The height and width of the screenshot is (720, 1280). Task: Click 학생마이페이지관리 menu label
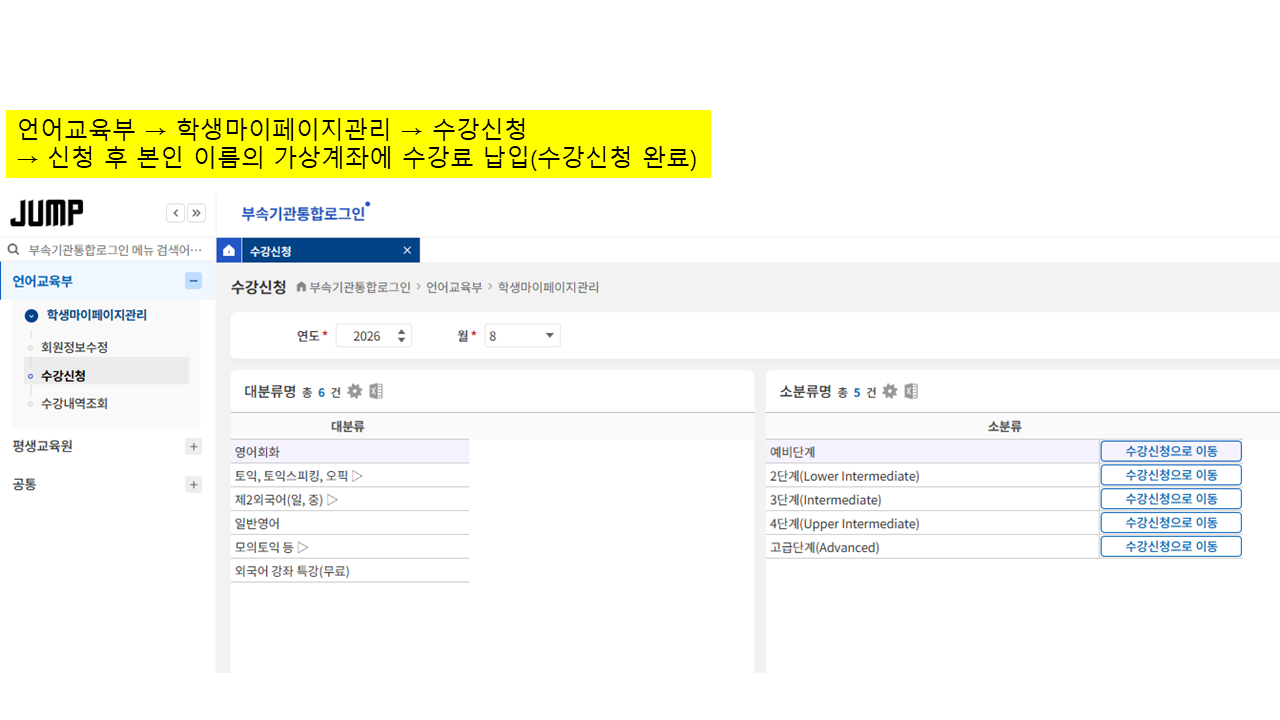[97, 315]
